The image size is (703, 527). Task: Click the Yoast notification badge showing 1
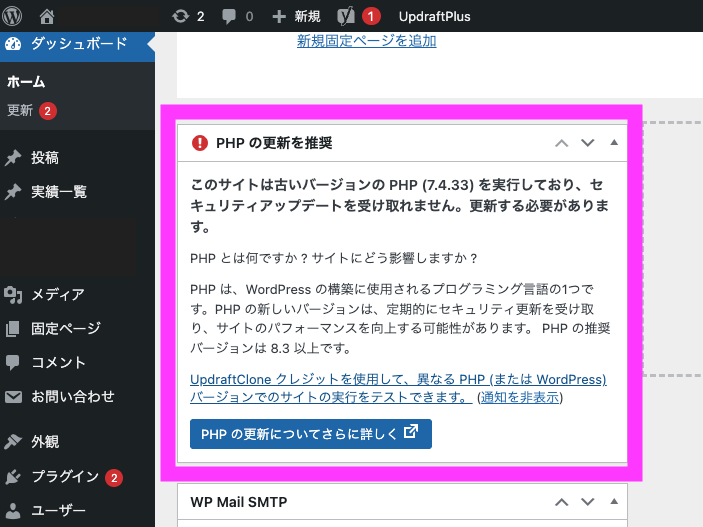tap(371, 17)
